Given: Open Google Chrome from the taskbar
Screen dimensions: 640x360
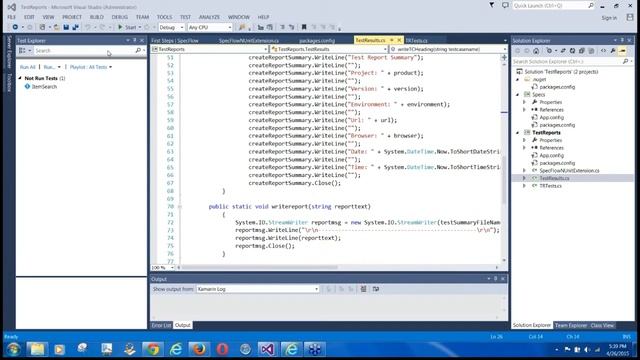Looking at the screenshot, I should coord(153,349).
